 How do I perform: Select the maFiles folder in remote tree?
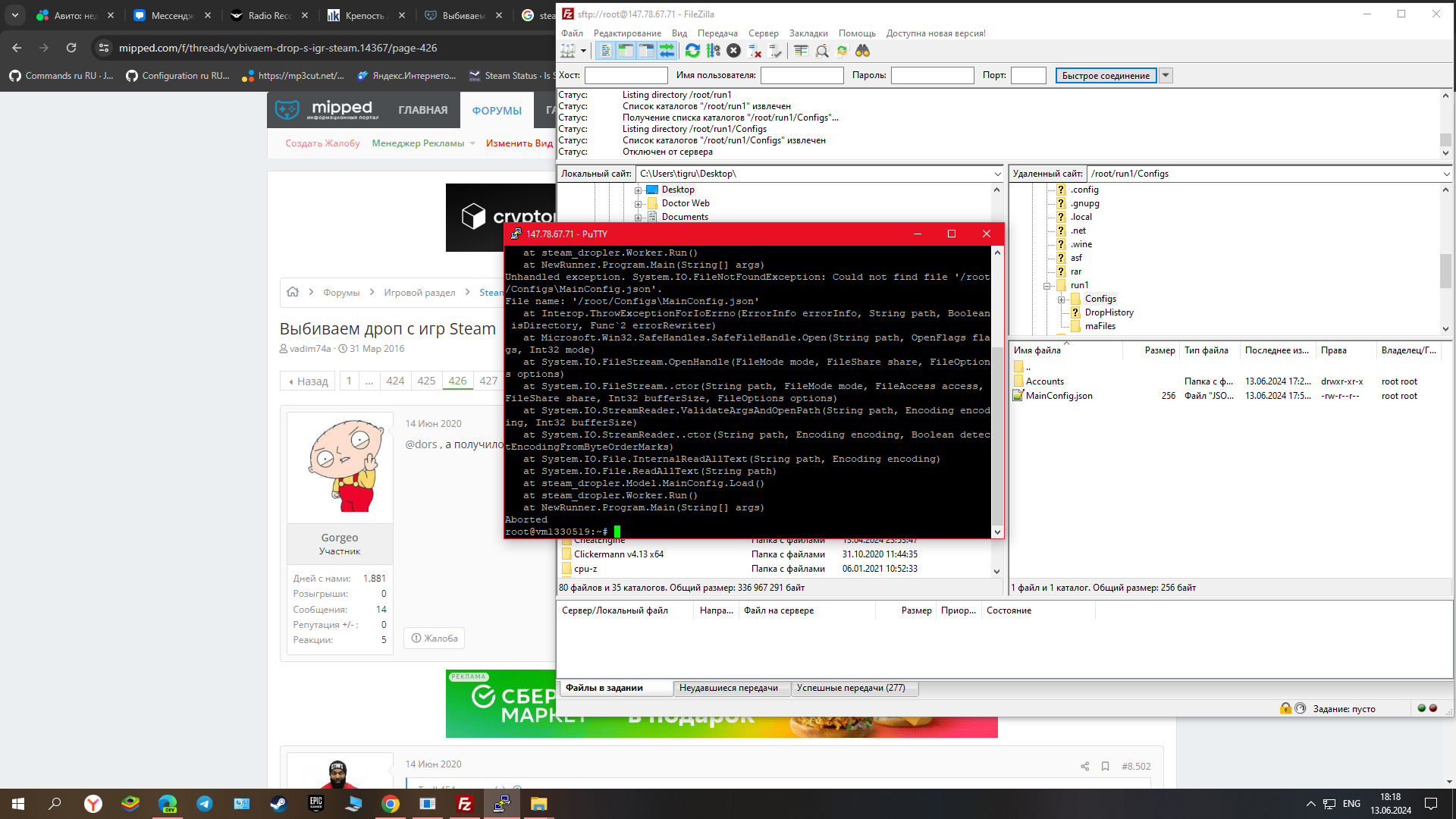point(1100,326)
